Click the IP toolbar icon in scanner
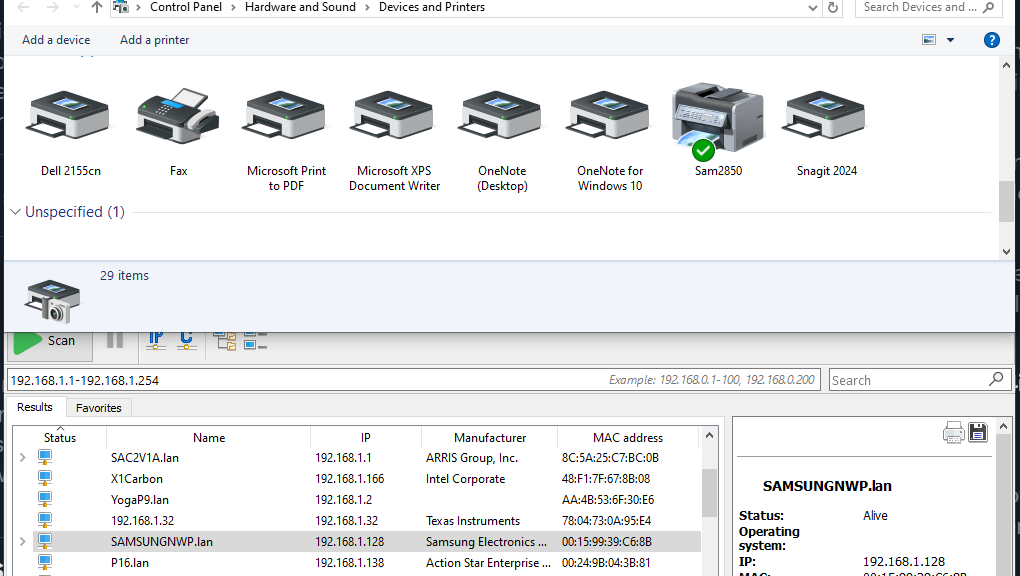The image size is (1020, 576). [155, 339]
